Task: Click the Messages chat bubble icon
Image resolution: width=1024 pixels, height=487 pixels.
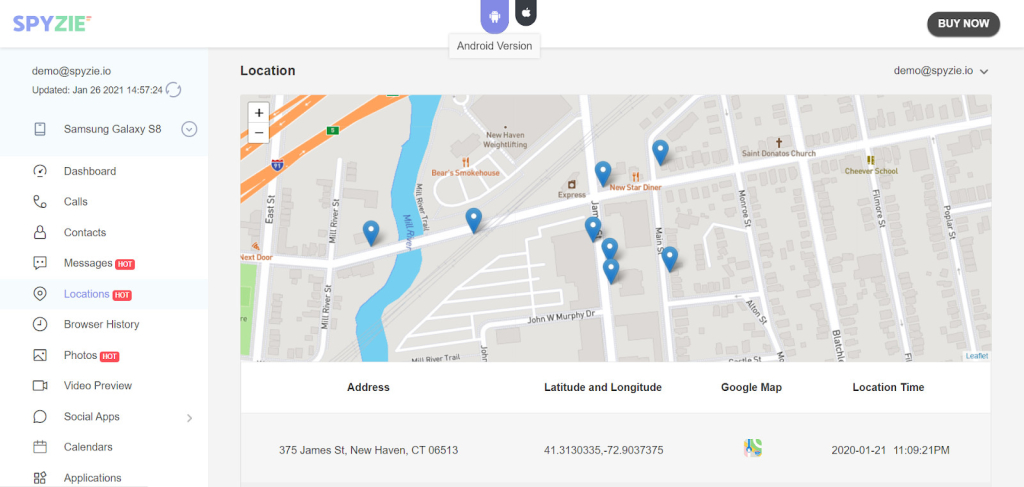Action: pyautogui.click(x=40, y=263)
